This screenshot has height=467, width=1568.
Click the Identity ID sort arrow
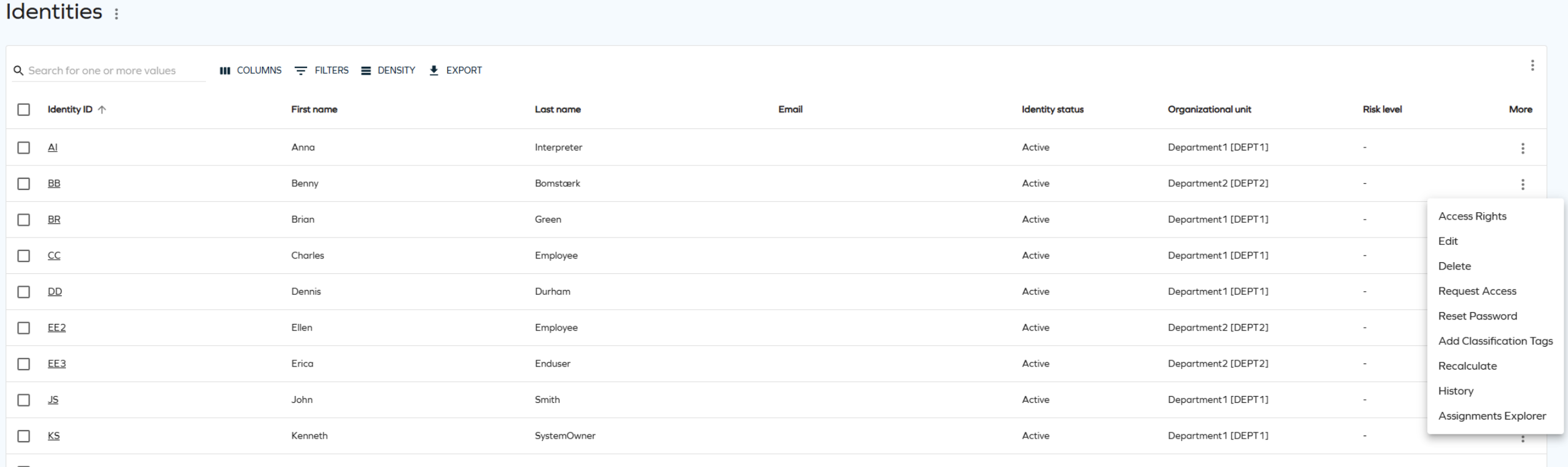102,110
